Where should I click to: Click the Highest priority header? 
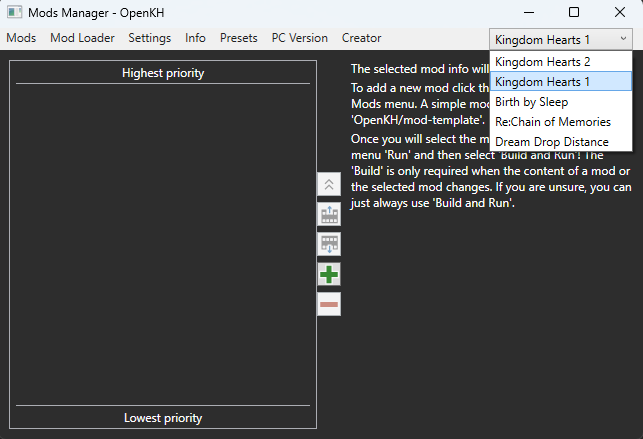pos(163,73)
